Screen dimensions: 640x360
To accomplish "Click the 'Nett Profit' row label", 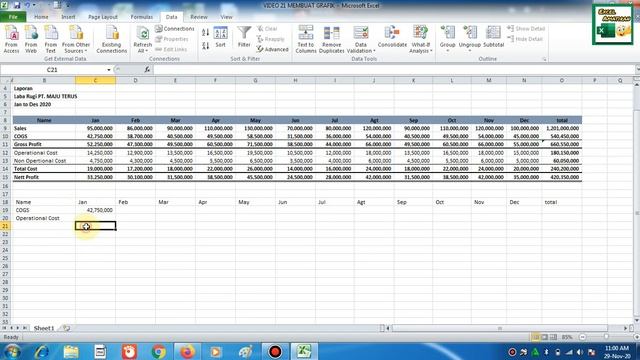I will pos(43,177).
